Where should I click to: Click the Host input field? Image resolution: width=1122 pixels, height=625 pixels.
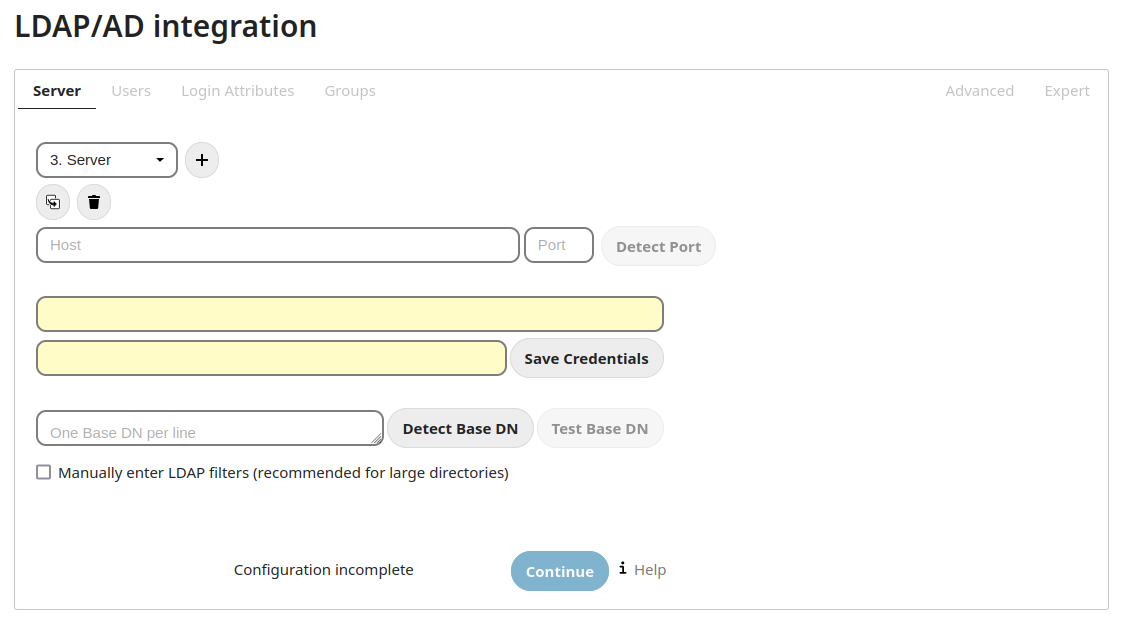pos(277,245)
